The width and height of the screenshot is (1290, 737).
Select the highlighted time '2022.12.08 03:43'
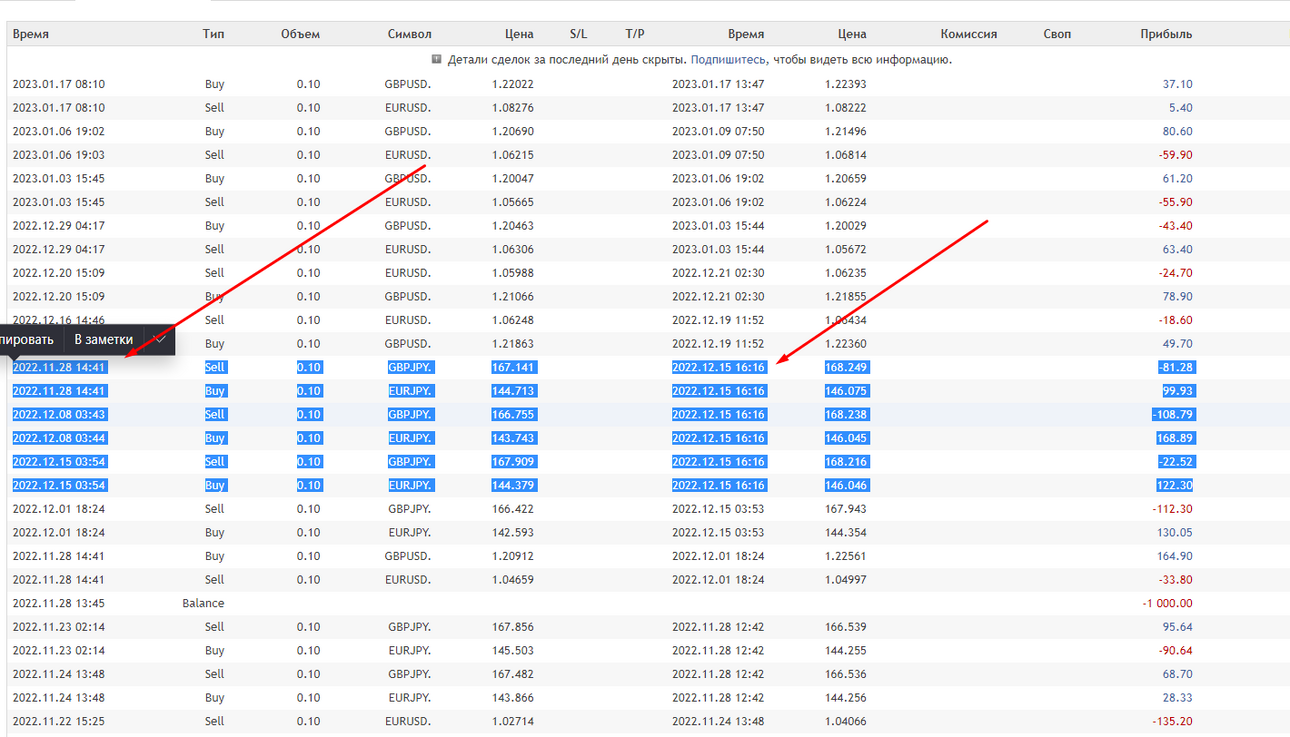58,414
